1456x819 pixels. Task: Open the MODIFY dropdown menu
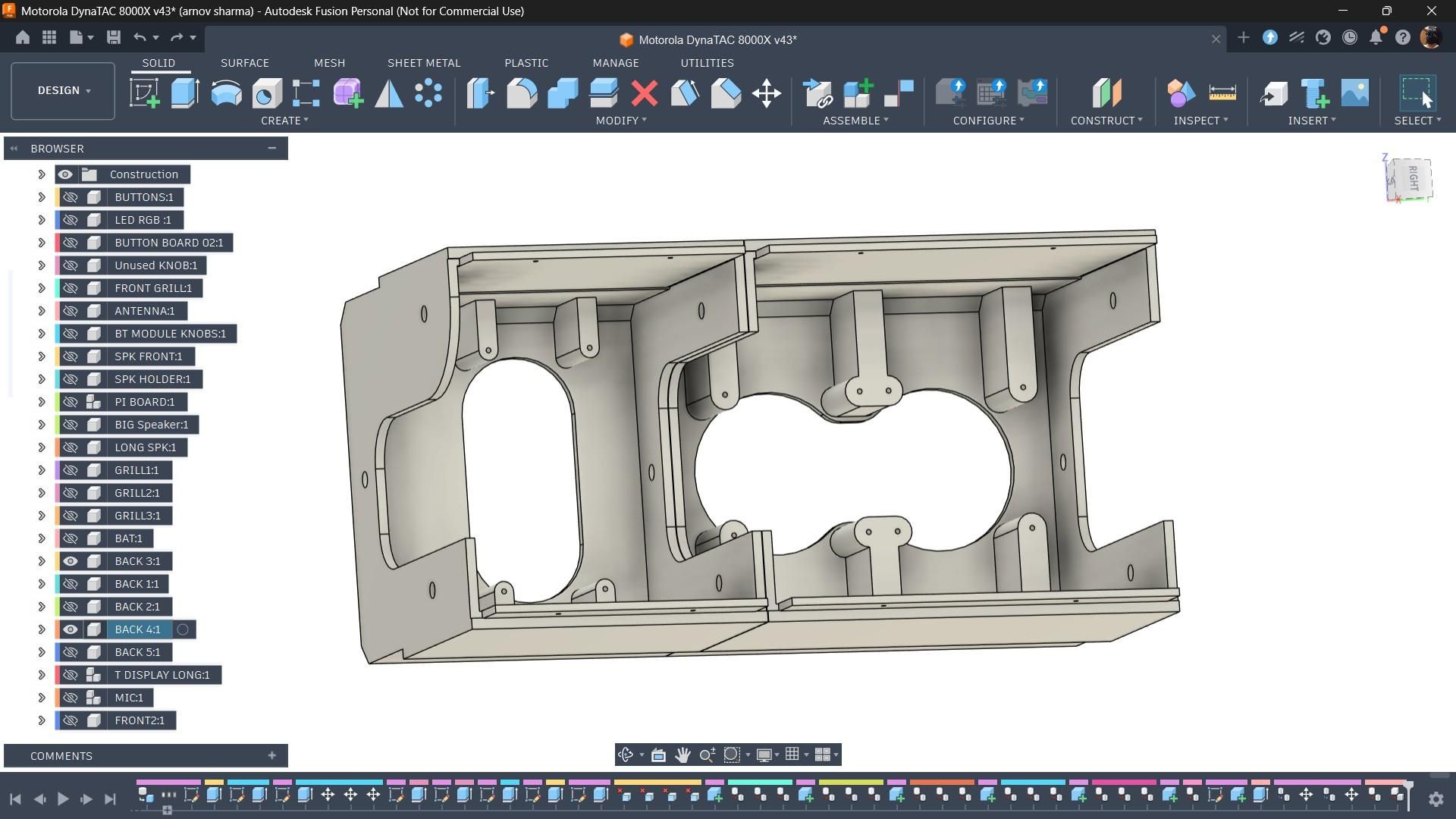621,121
